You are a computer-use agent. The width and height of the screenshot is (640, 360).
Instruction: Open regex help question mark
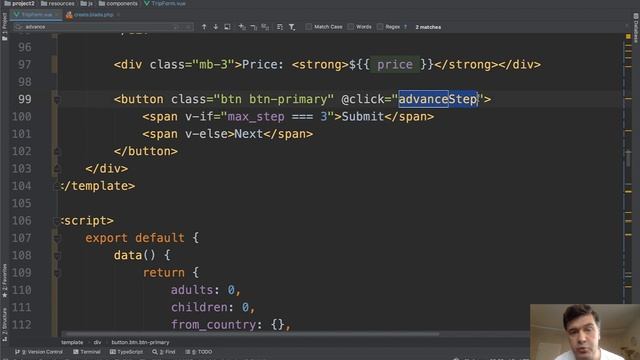point(405,27)
